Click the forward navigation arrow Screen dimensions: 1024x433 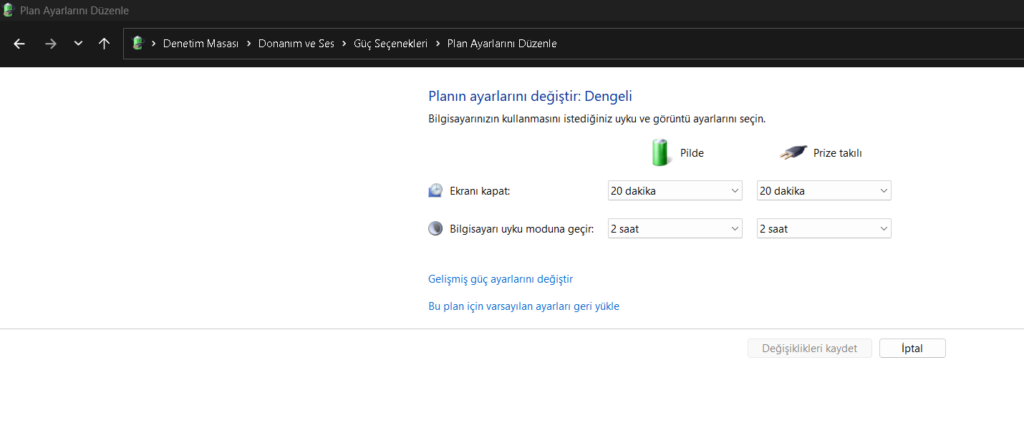point(50,44)
